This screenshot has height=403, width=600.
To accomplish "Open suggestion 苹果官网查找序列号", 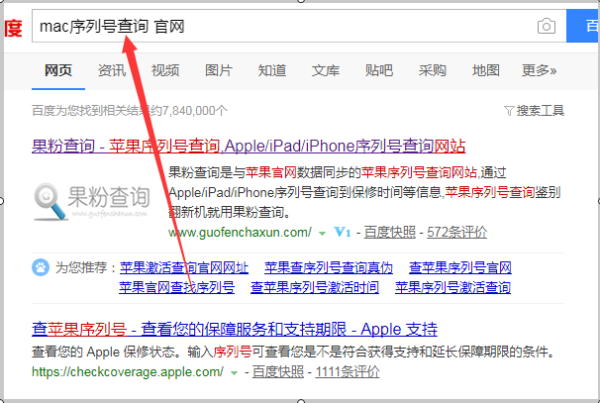I will tap(177, 287).
